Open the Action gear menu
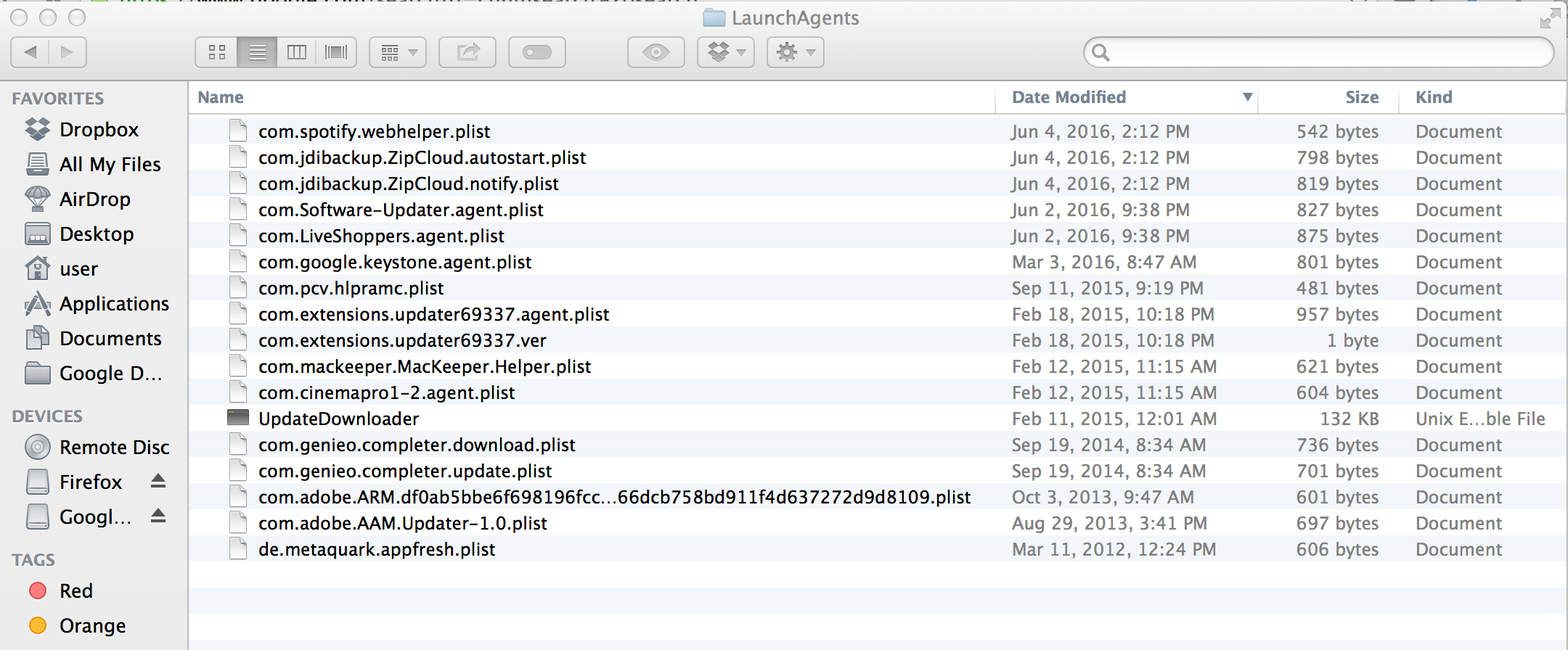 click(796, 52)
